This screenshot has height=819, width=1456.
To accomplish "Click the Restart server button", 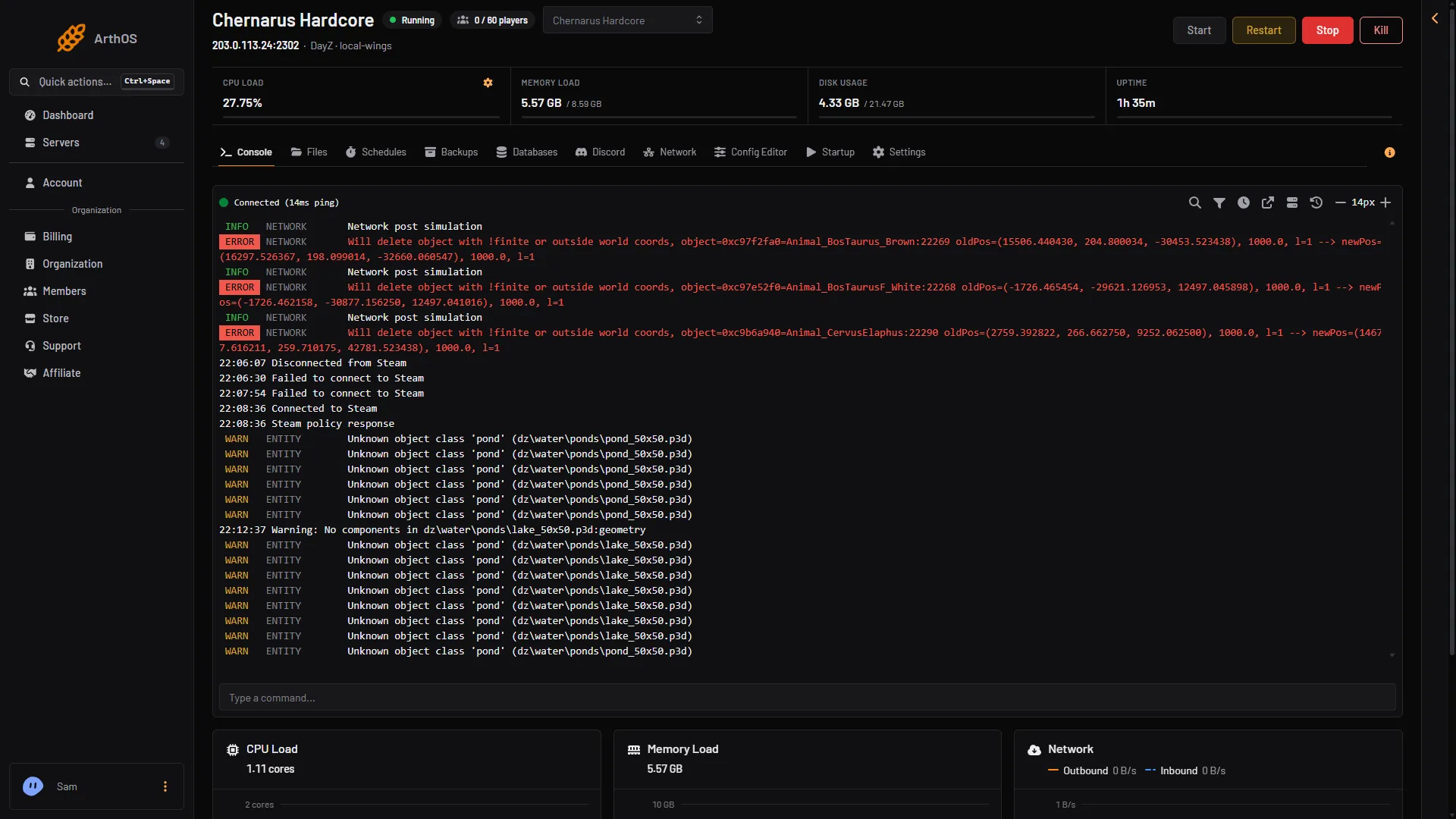I will click(1263, 30).
